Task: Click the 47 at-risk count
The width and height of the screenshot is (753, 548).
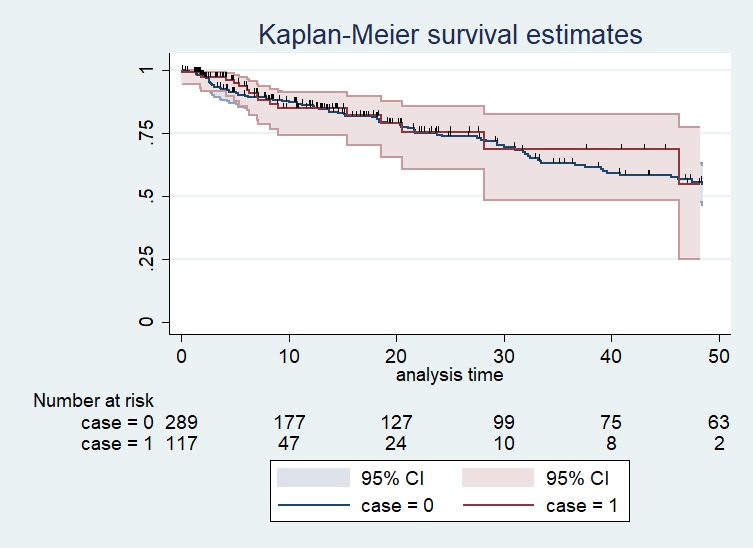Action: [289, 443]
